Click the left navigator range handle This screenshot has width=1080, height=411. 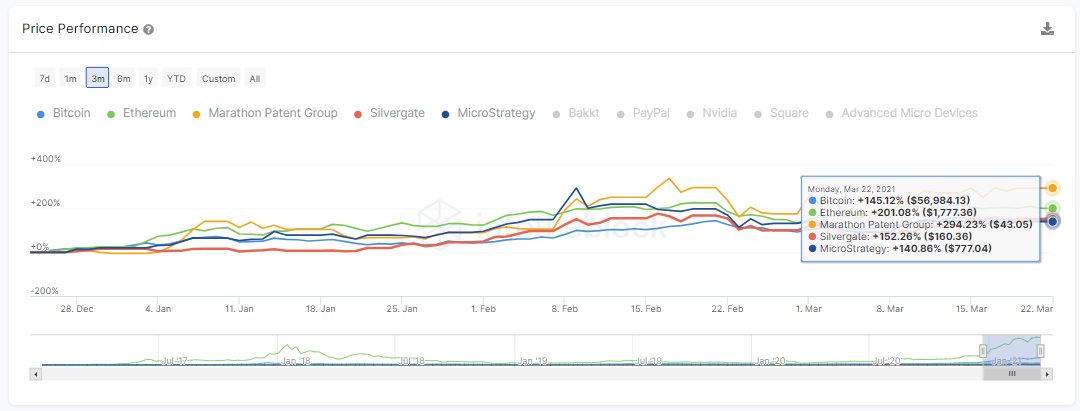pyautogui.click(x=985, y=351)
